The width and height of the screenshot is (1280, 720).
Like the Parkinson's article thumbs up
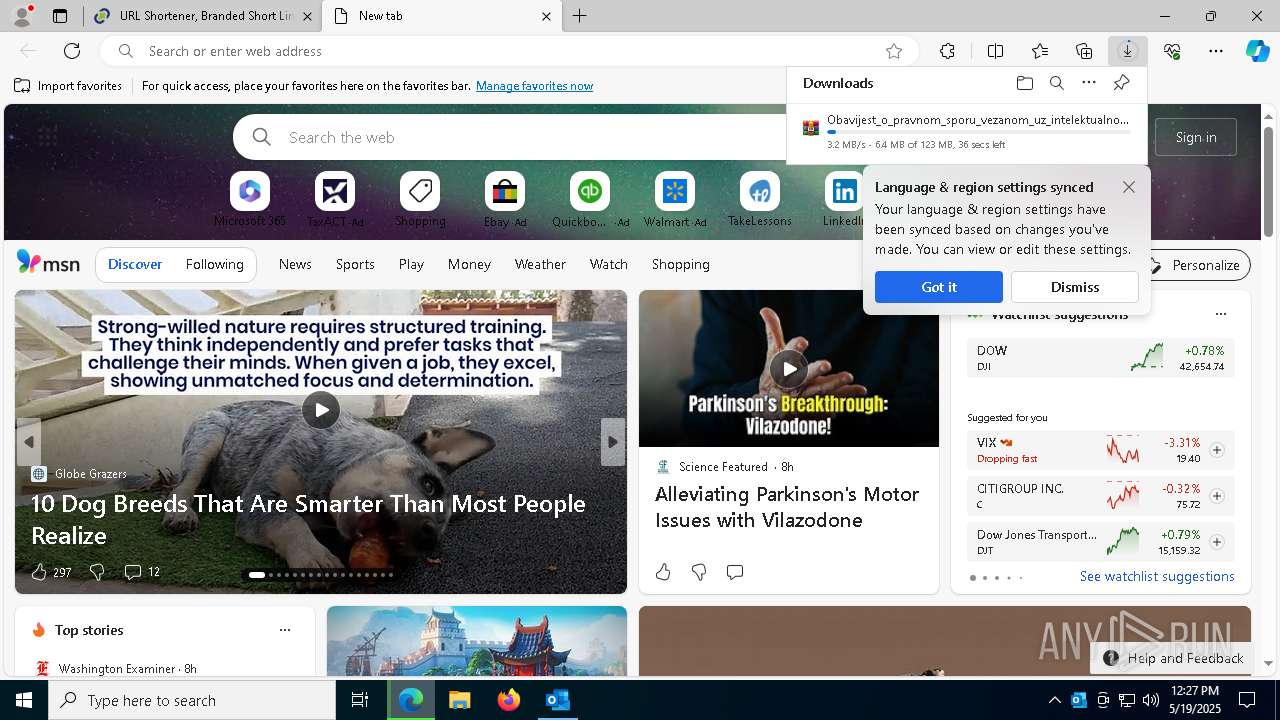click(663, 572)
